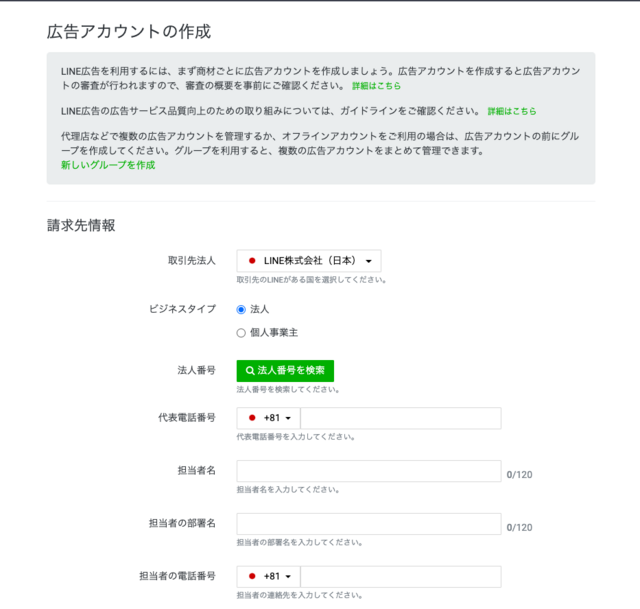
Task: Focus the 担当者の電話番号 number input field
Action: click(401, 576)
